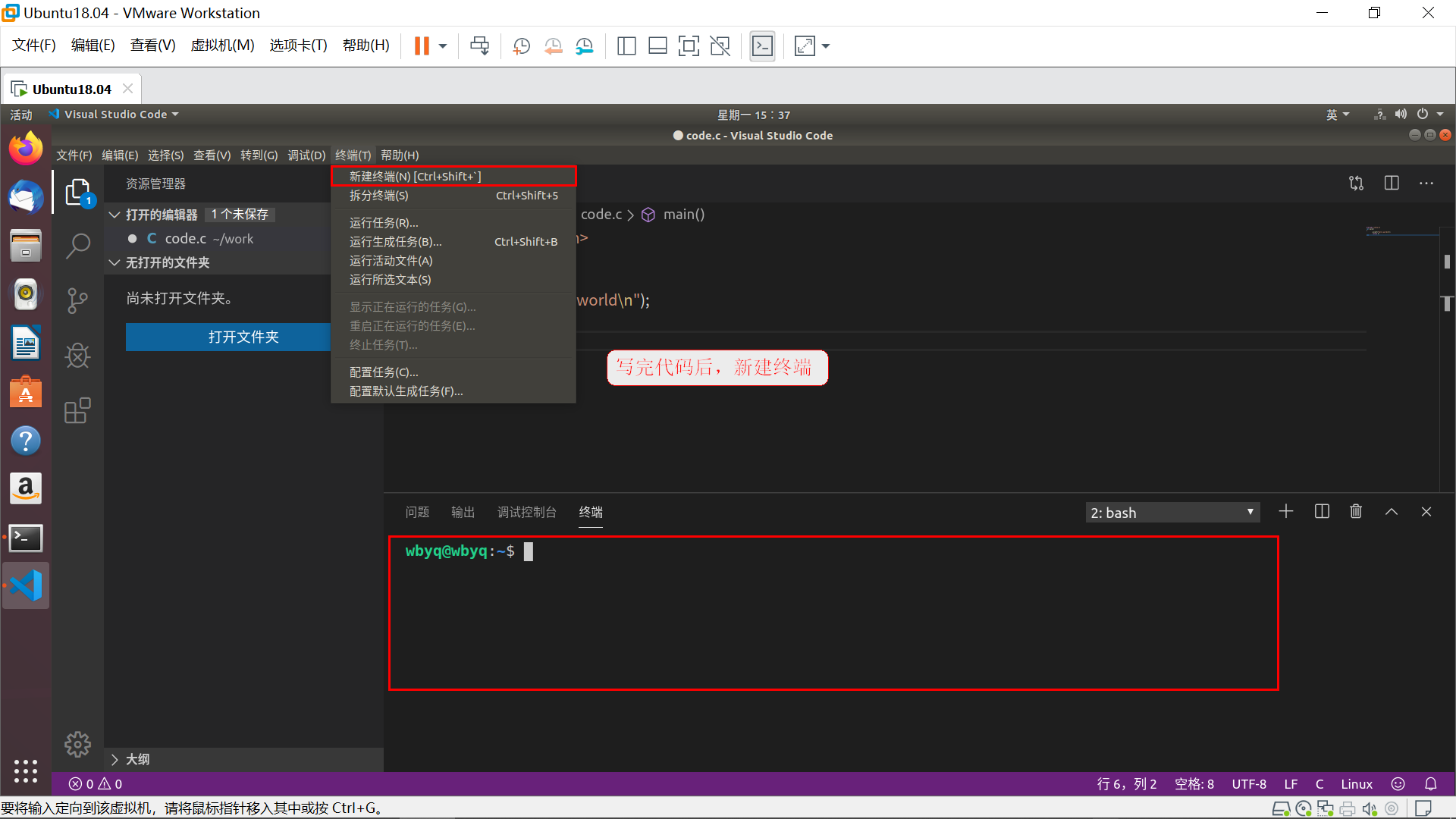Open the Extensions view icon

77,410
